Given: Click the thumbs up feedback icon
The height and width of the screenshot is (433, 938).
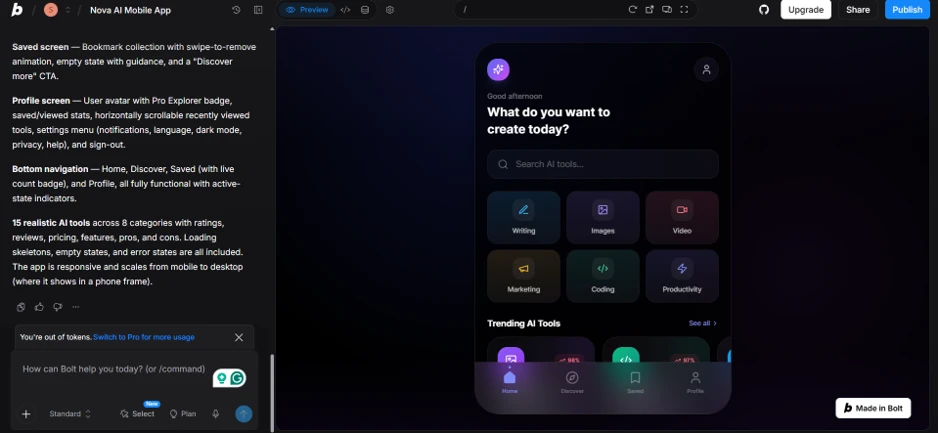Looking at the screenshot, I should pos(39,307).
